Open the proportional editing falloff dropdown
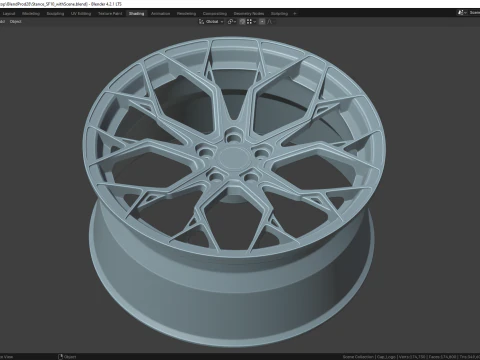 271,22
